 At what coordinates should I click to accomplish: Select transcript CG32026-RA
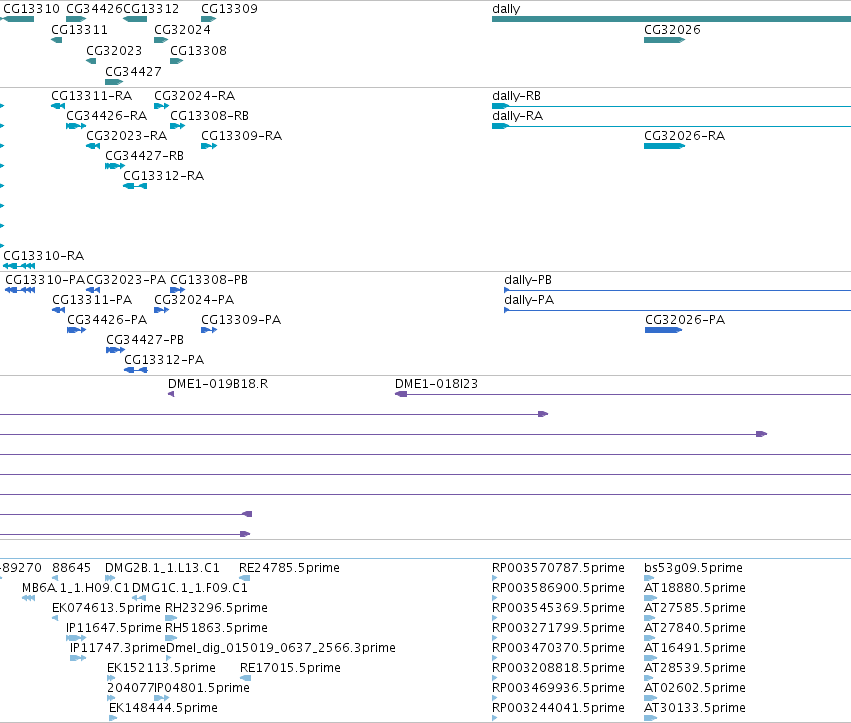664,146
